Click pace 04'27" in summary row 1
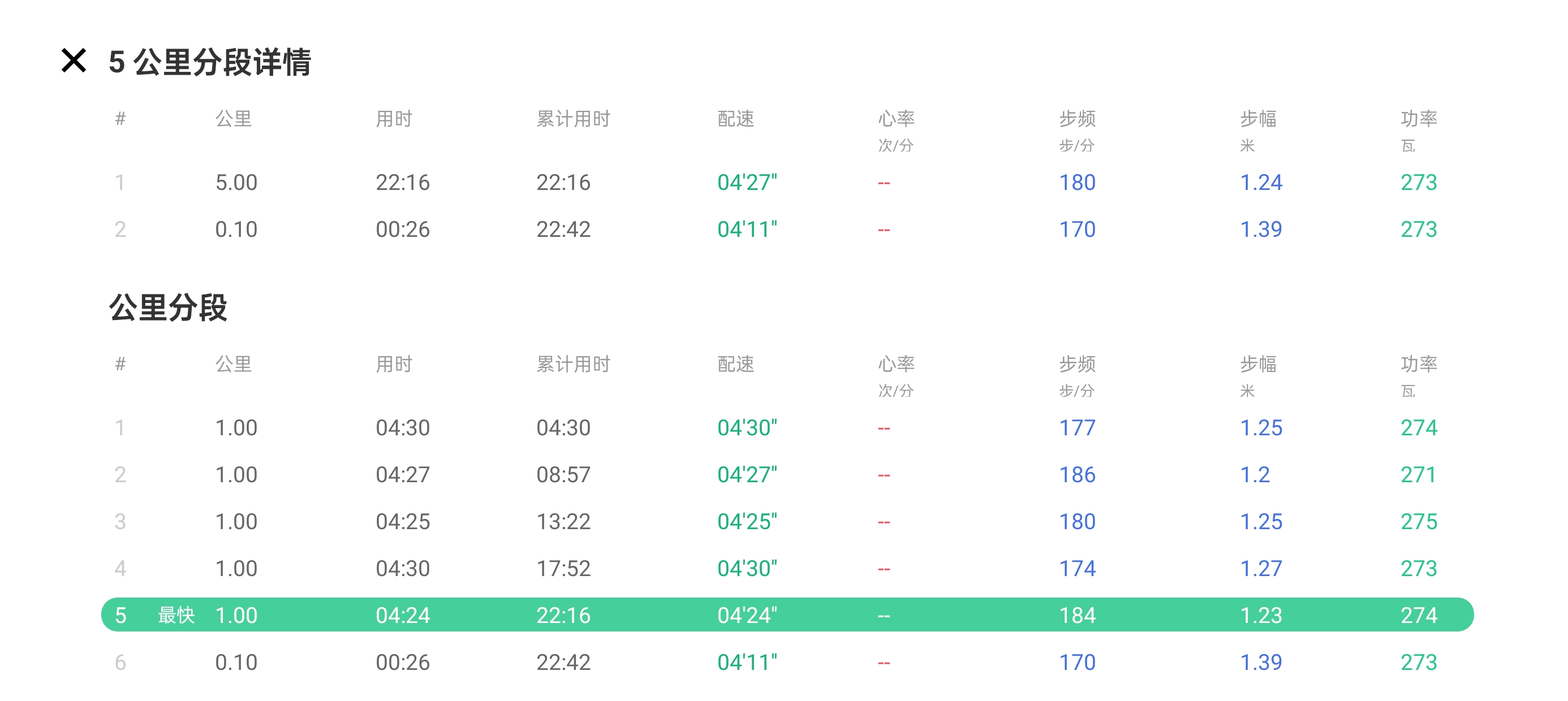The image size is (1568, 701). 747,183
